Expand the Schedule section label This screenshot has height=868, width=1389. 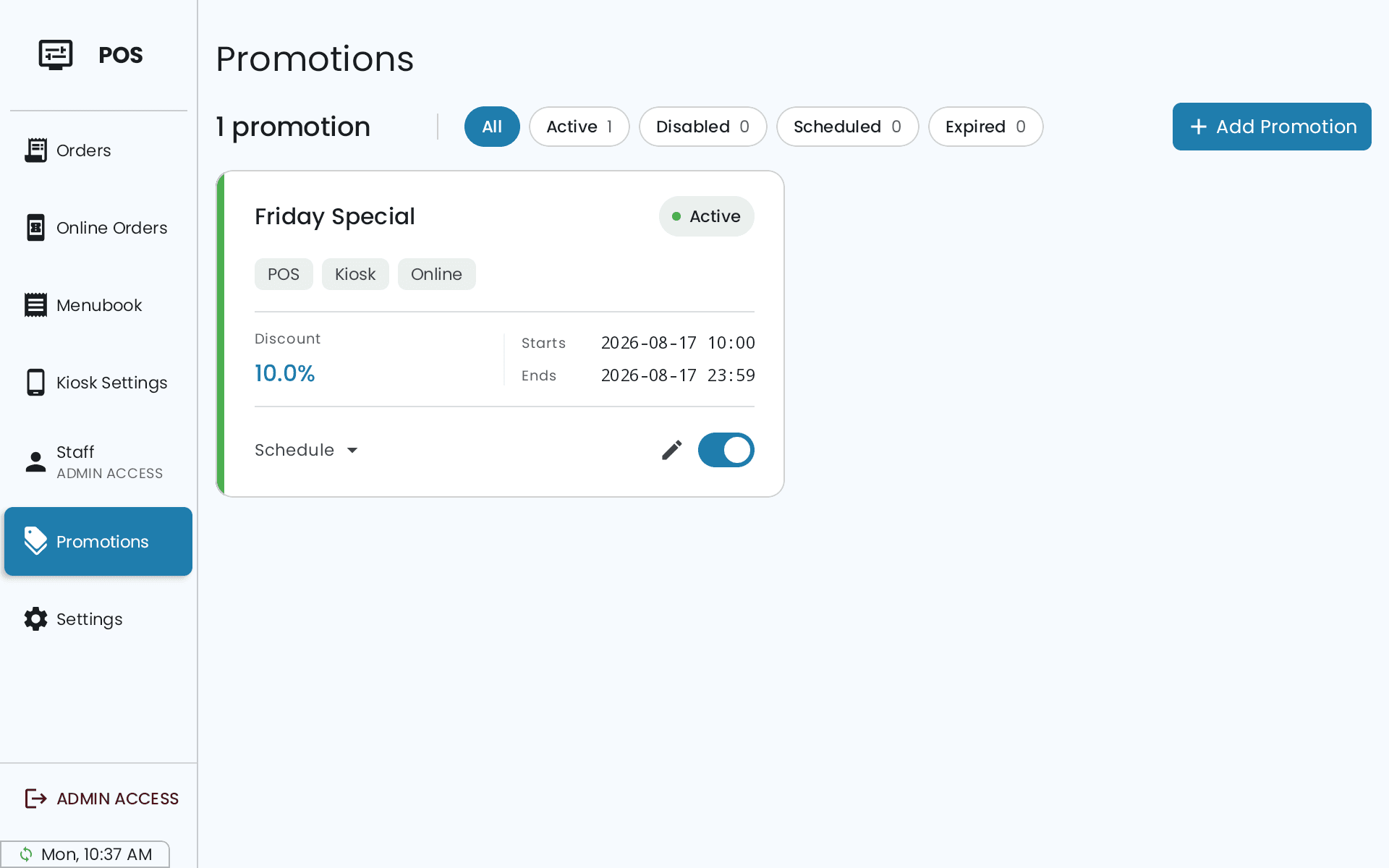coord(294,450)
